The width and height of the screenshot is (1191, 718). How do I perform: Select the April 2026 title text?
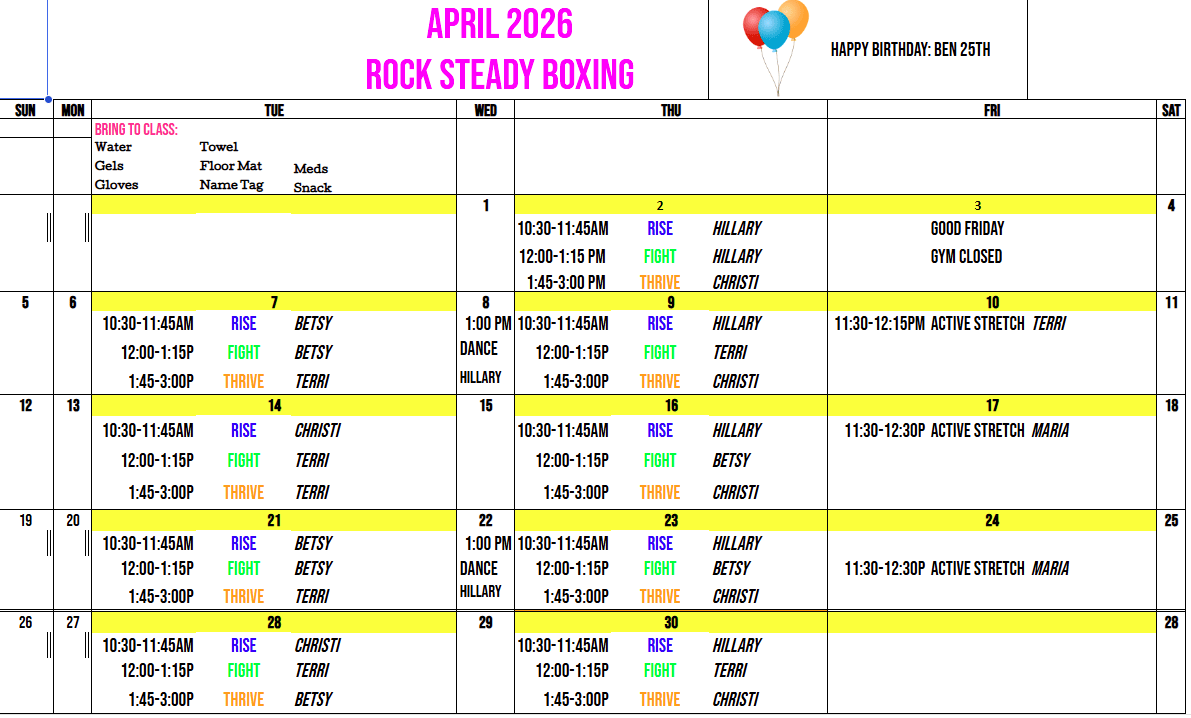coord(499,24)
